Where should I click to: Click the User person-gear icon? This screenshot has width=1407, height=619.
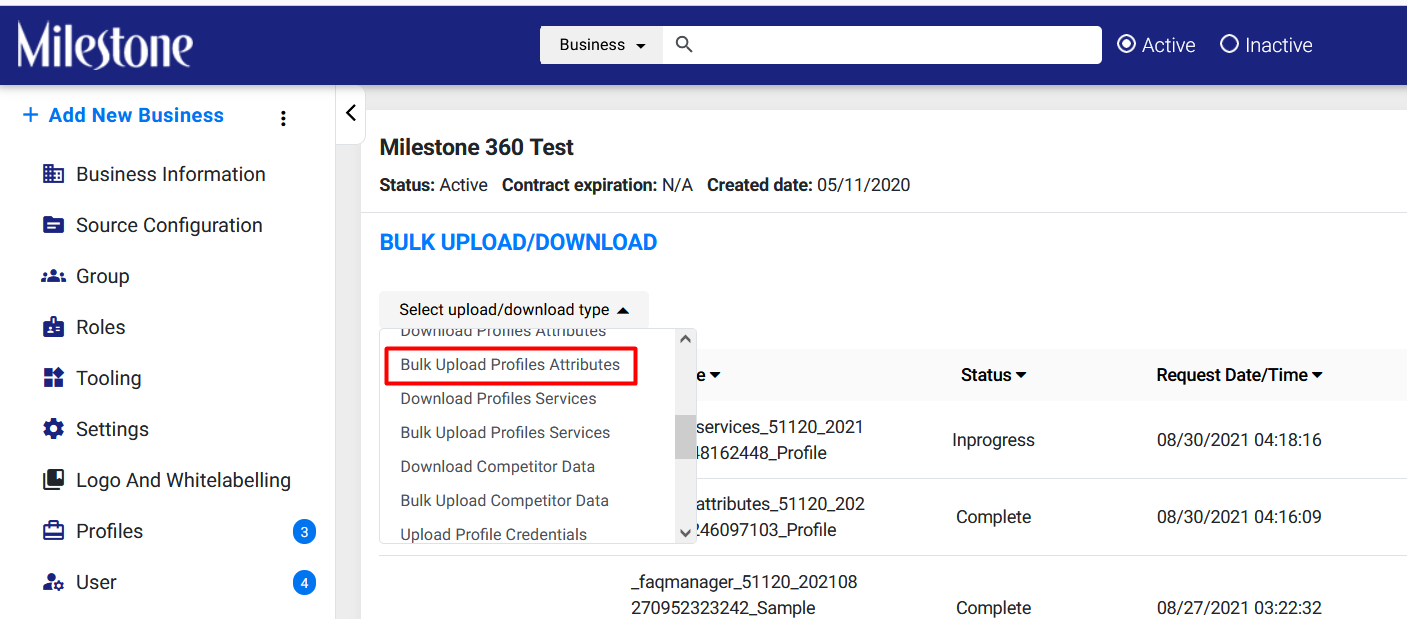coord(53,582)
